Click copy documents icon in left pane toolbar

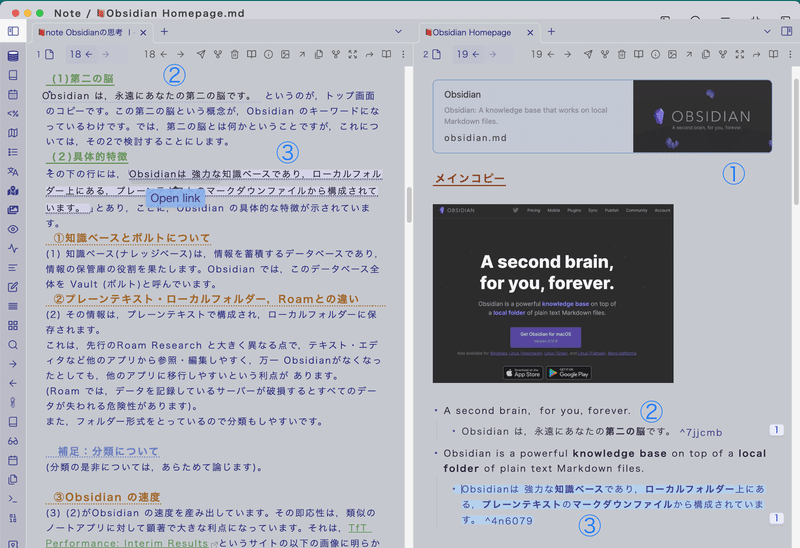[x=319, y=54]
